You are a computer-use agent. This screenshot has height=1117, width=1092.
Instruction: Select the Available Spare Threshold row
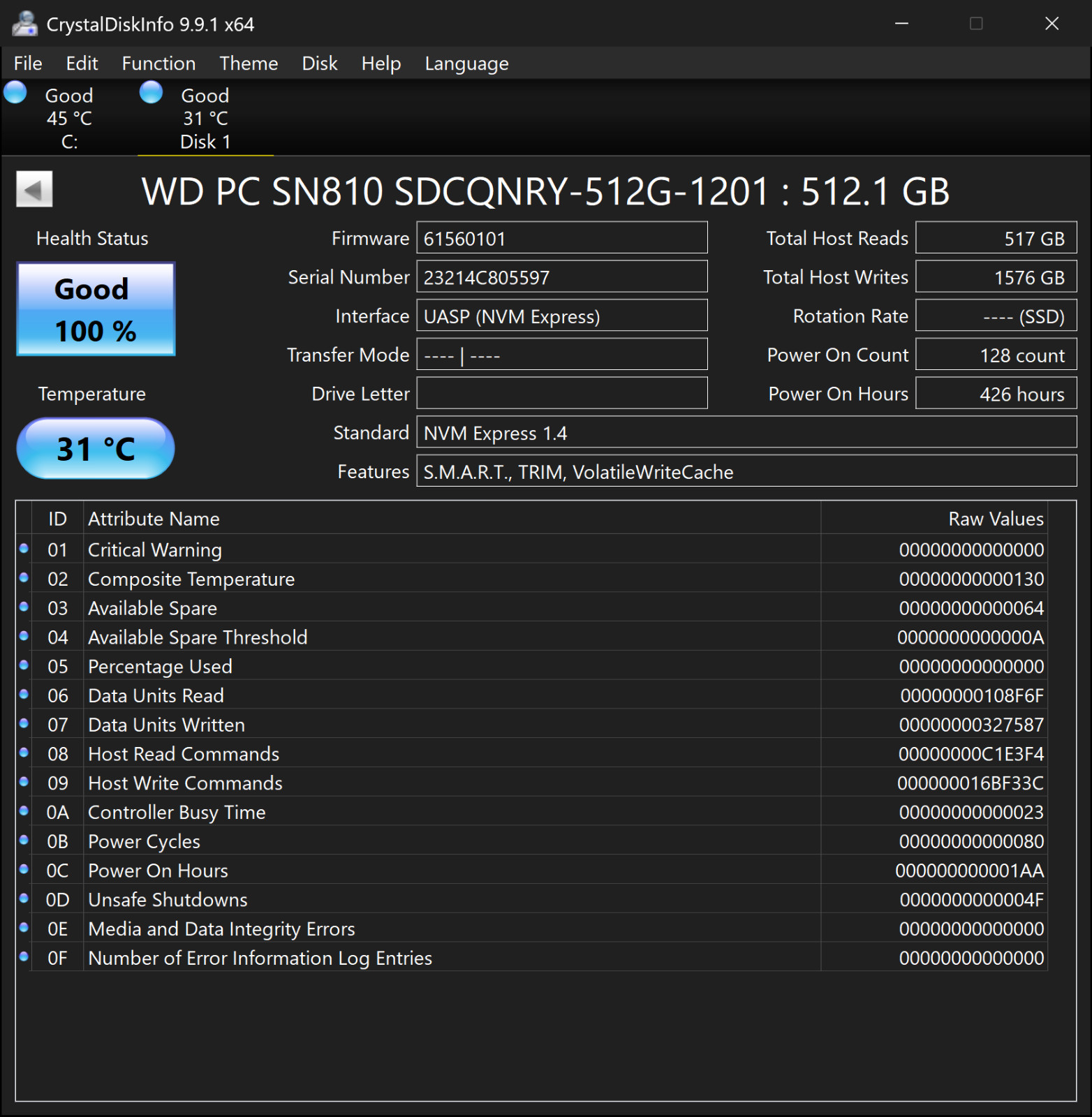tap(532, 637)
